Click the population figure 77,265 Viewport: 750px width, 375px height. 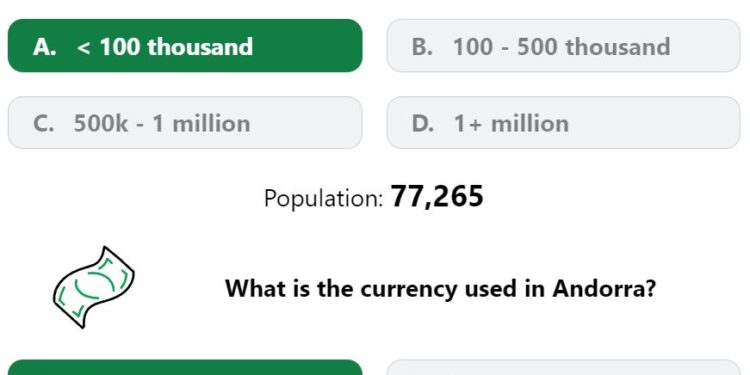(437, 196)
